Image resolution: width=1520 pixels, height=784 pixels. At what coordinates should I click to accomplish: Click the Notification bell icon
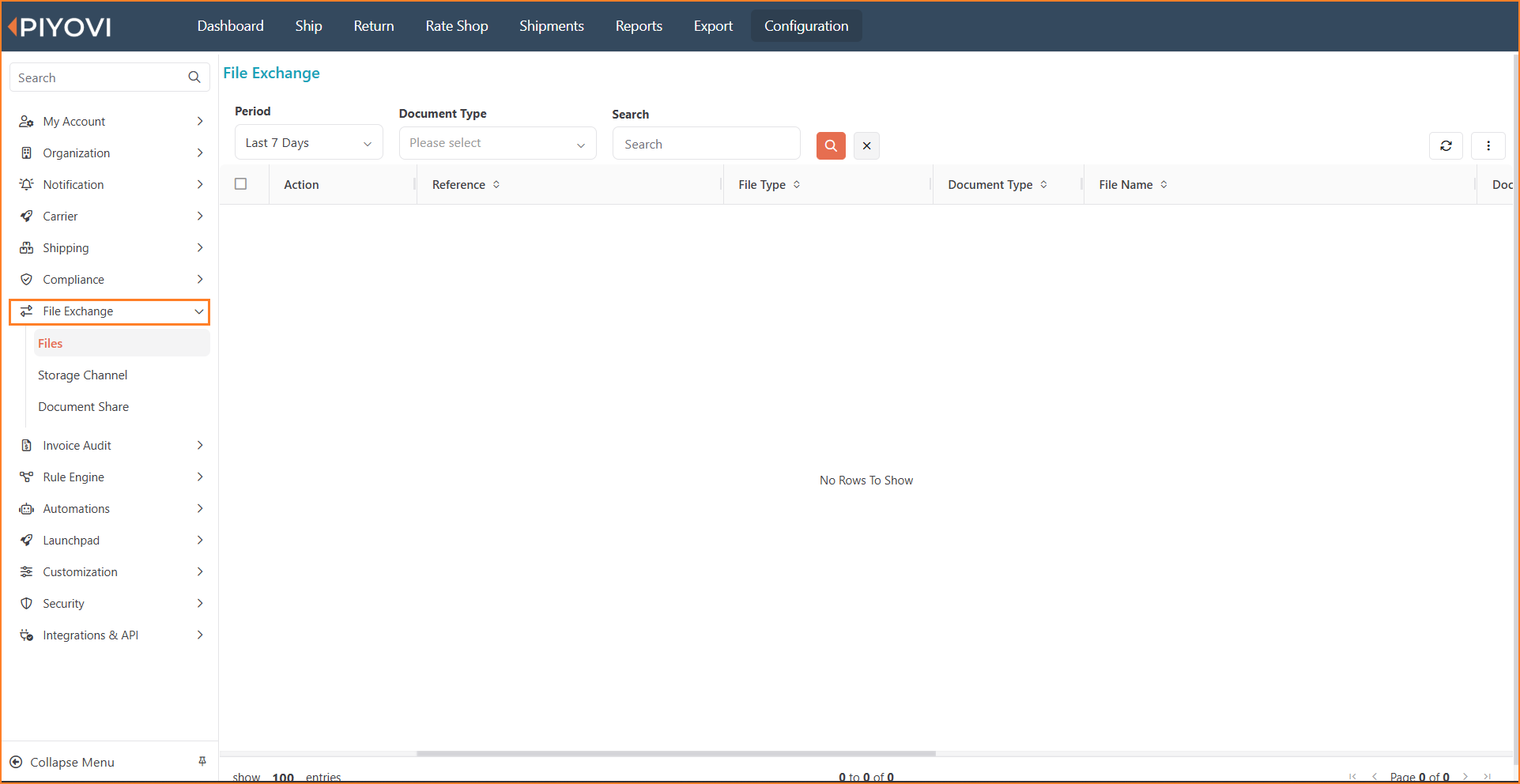point(26,184)
